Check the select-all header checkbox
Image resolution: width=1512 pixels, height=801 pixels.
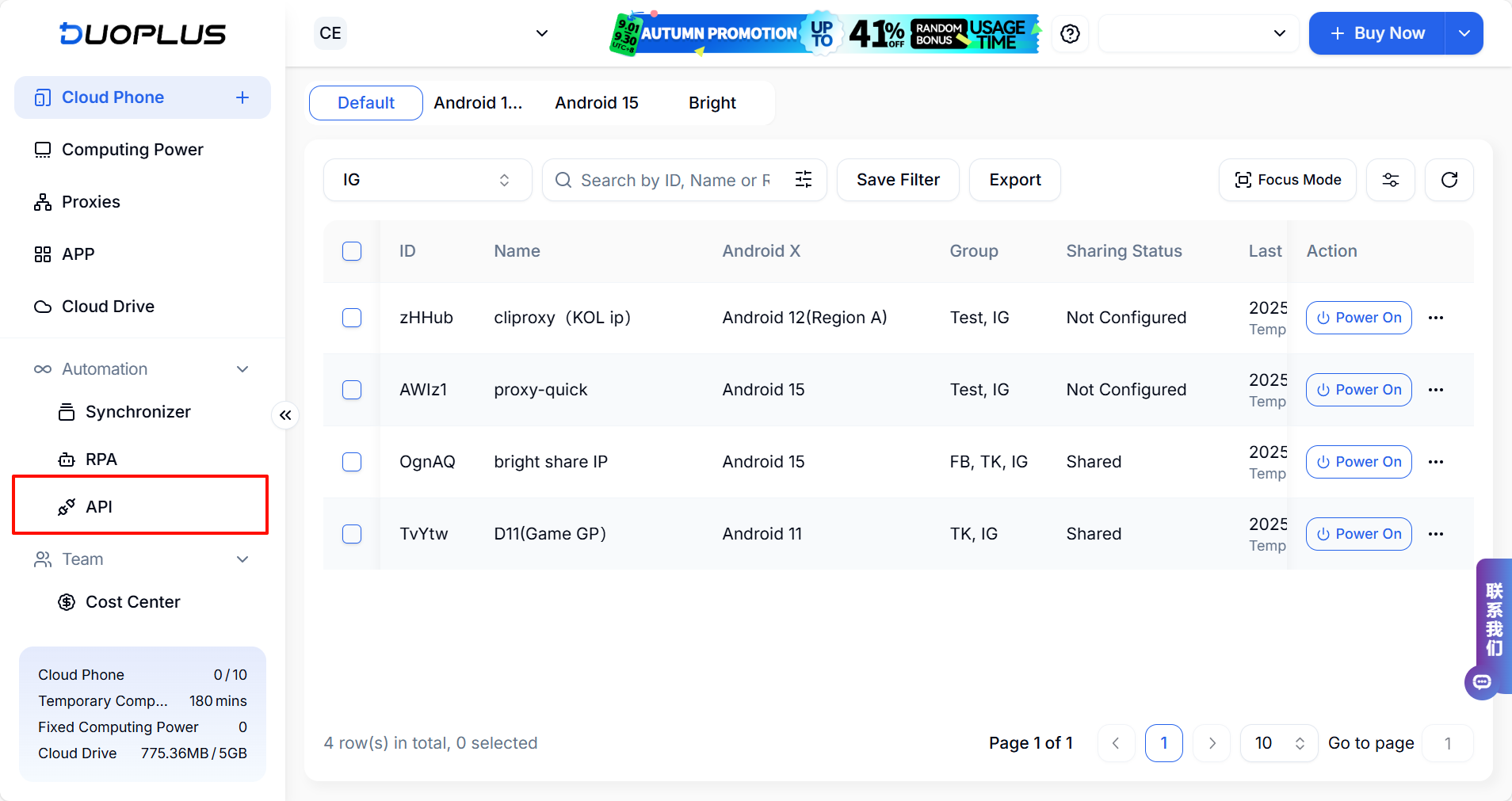click(352, 251)
